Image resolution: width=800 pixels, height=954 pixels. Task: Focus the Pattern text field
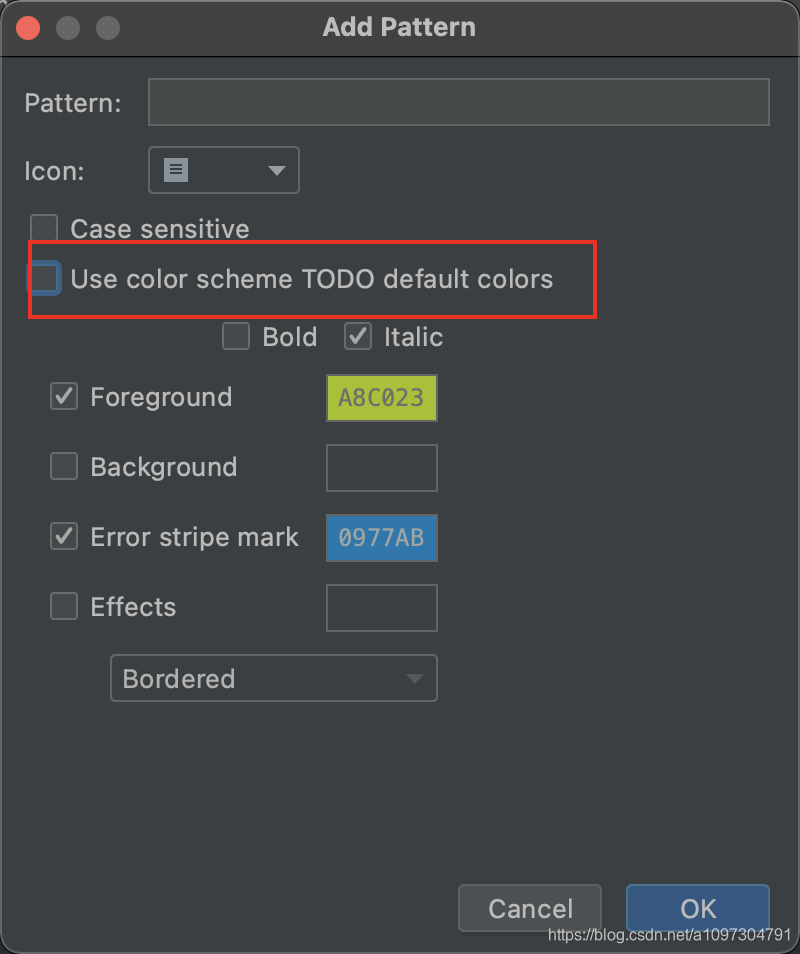[x=459, y=102]
